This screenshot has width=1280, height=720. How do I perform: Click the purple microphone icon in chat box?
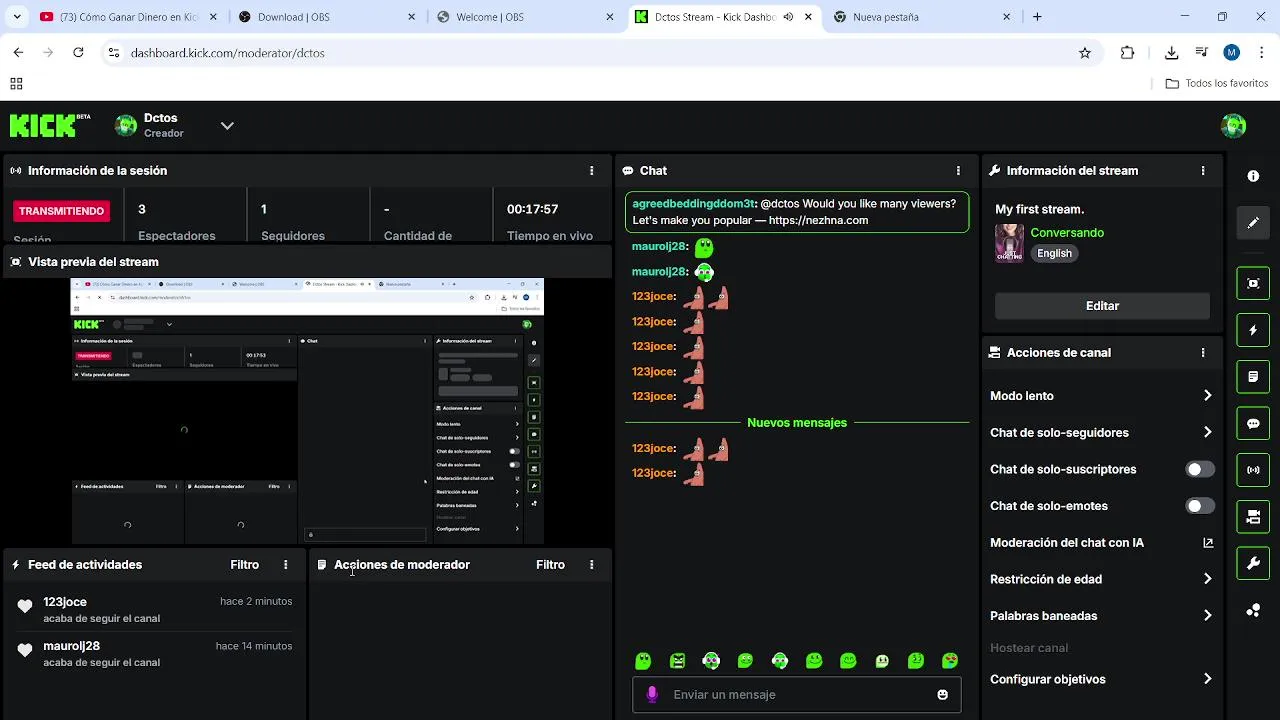point(652,694)
